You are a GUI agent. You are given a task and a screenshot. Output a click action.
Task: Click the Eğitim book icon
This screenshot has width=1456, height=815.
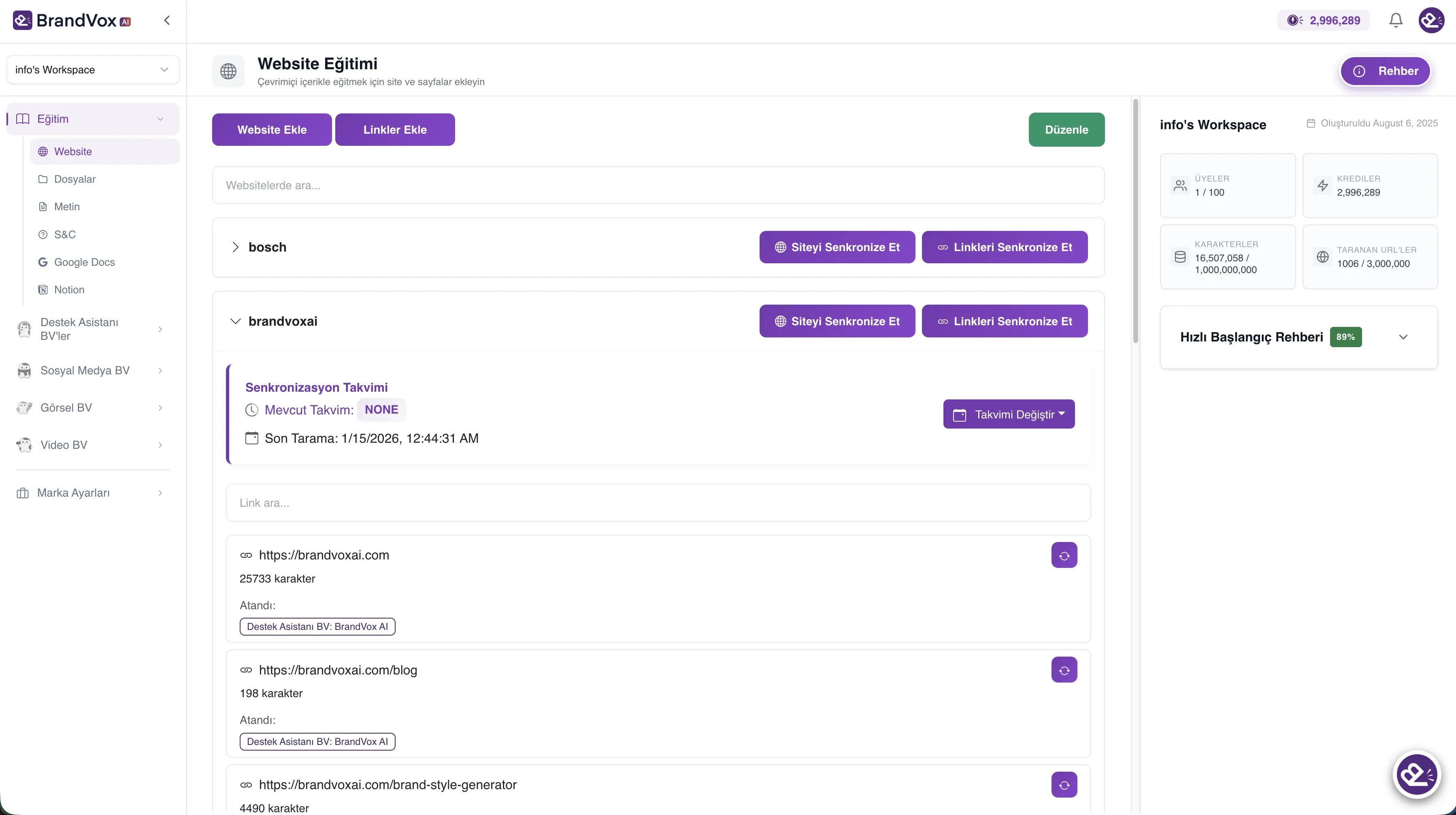[23, 119]
